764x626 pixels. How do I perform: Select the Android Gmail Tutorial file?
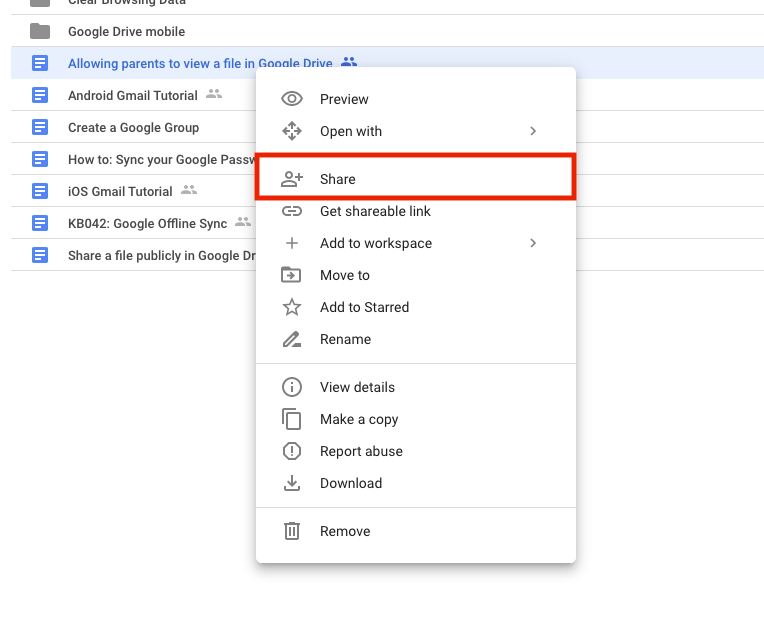pyautogui.click(x=133, y=95)
